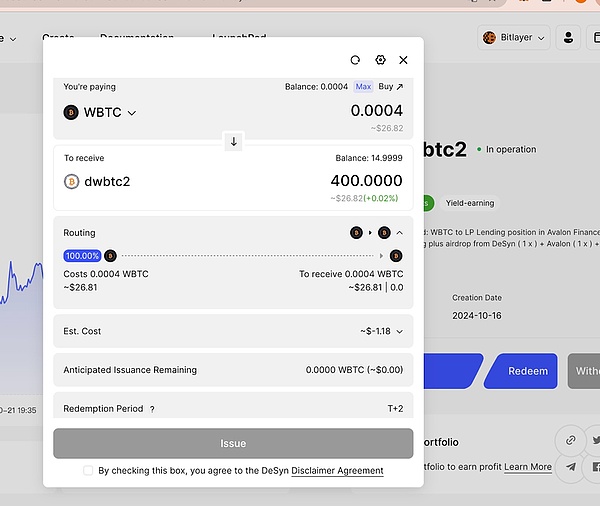600x506 pixels.
Task: Click the Anticipated Issuance Remaining value
Action: pyautogui.click(x=354, y=370)
